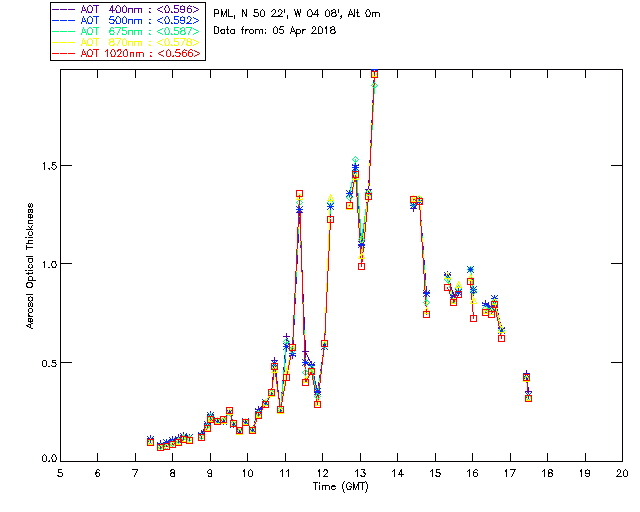This screenshot has width=640, height=512.
Task: Click the x-axis label 10
Action: 247,473
